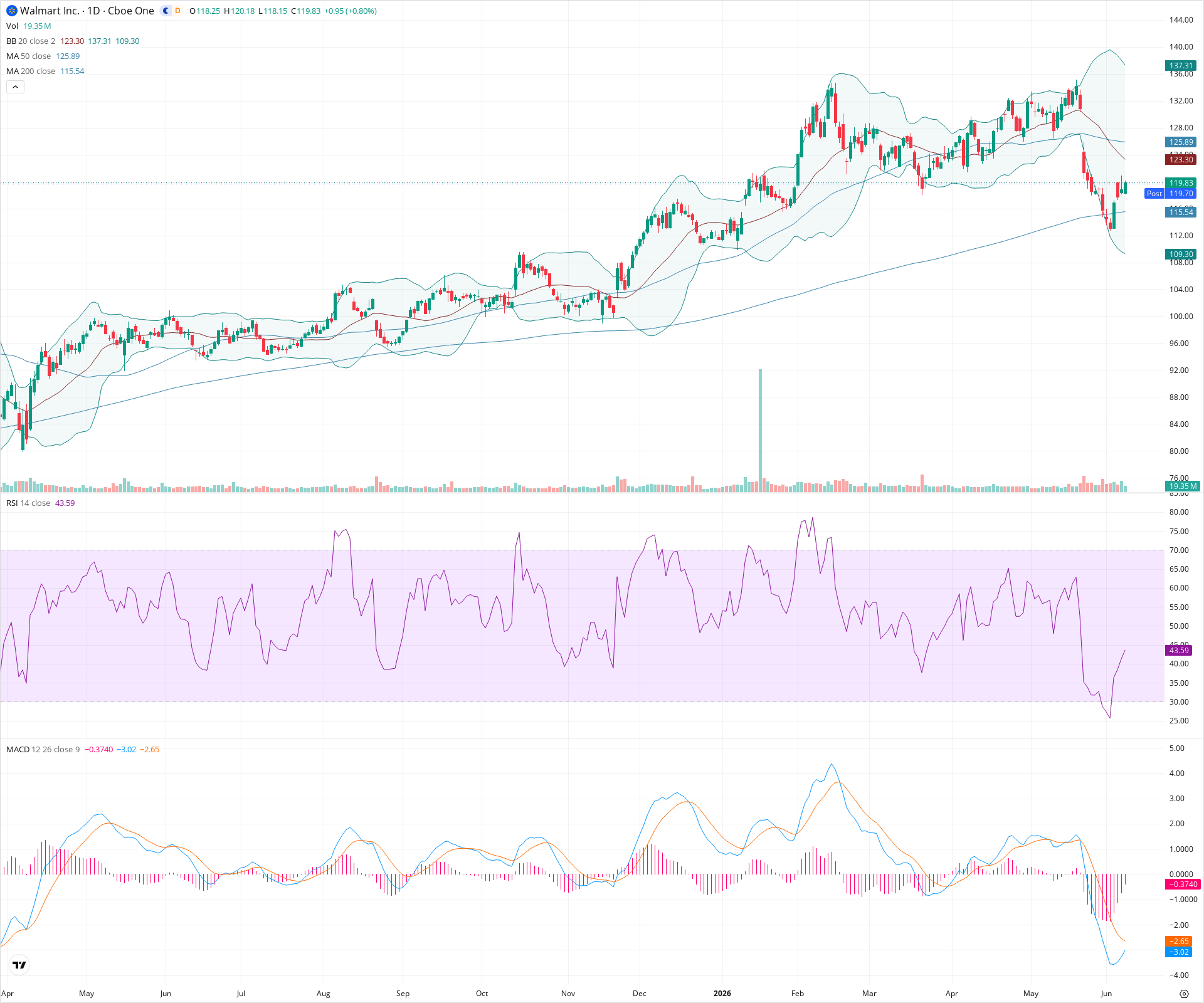
Task: Collapse the indicator legend with the chevron
Action: (x=15, y=87)
